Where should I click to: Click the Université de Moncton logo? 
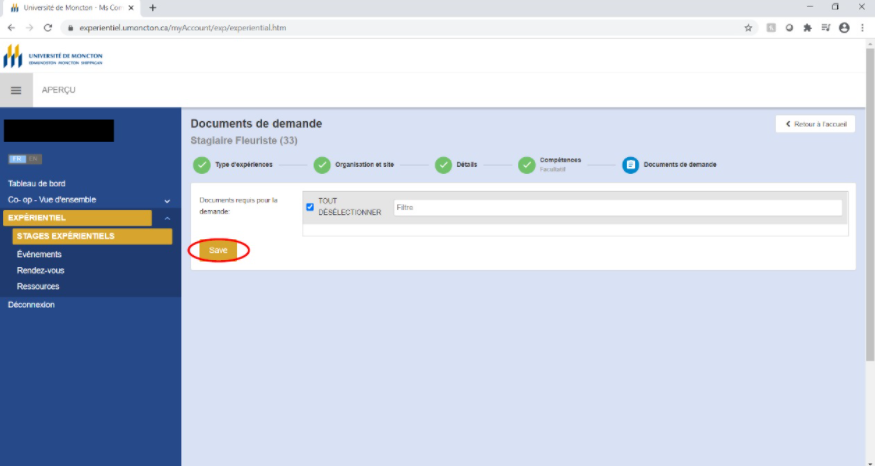pyautogui.click(x=53, y=56)
